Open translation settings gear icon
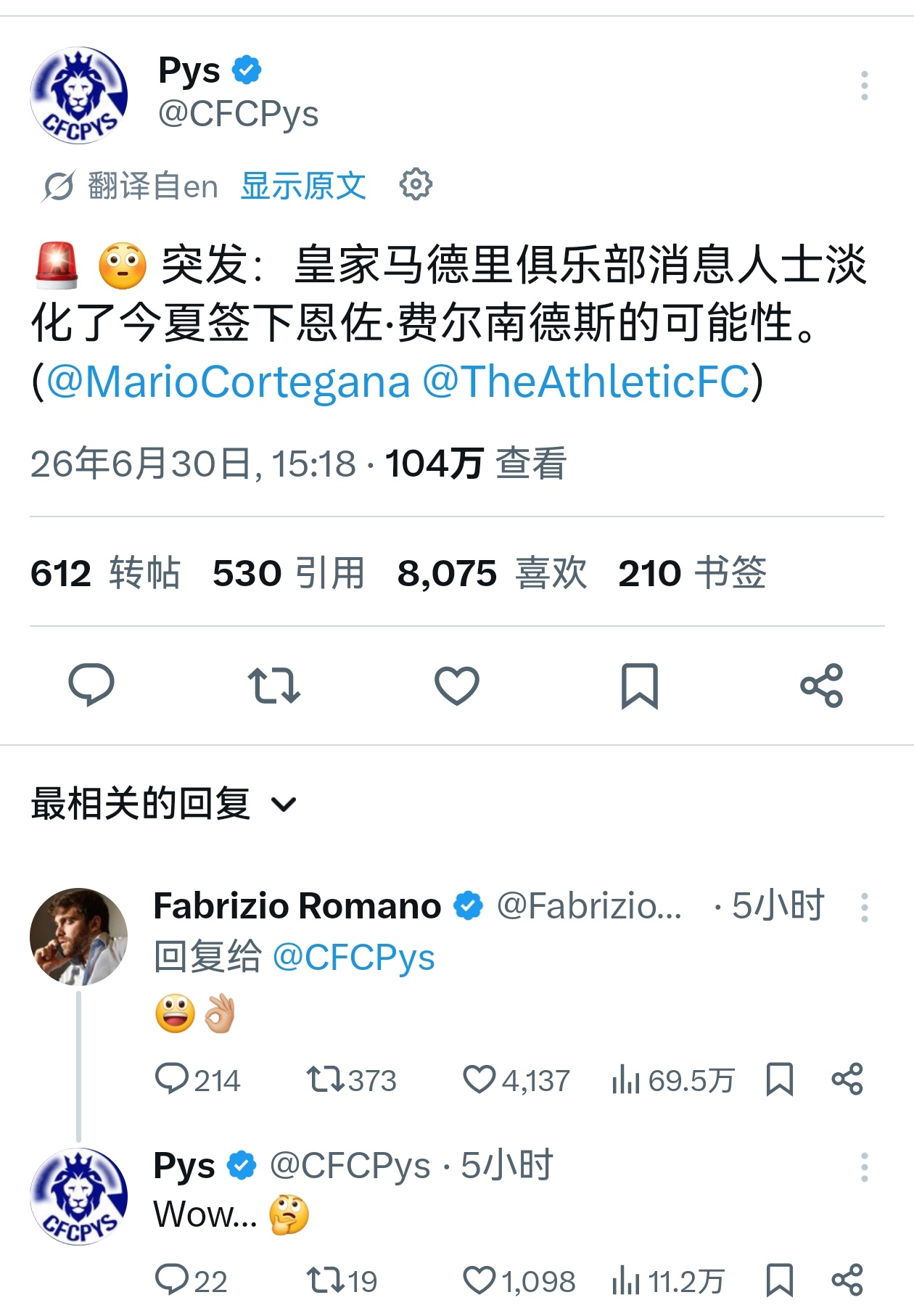 pos(416,184)
